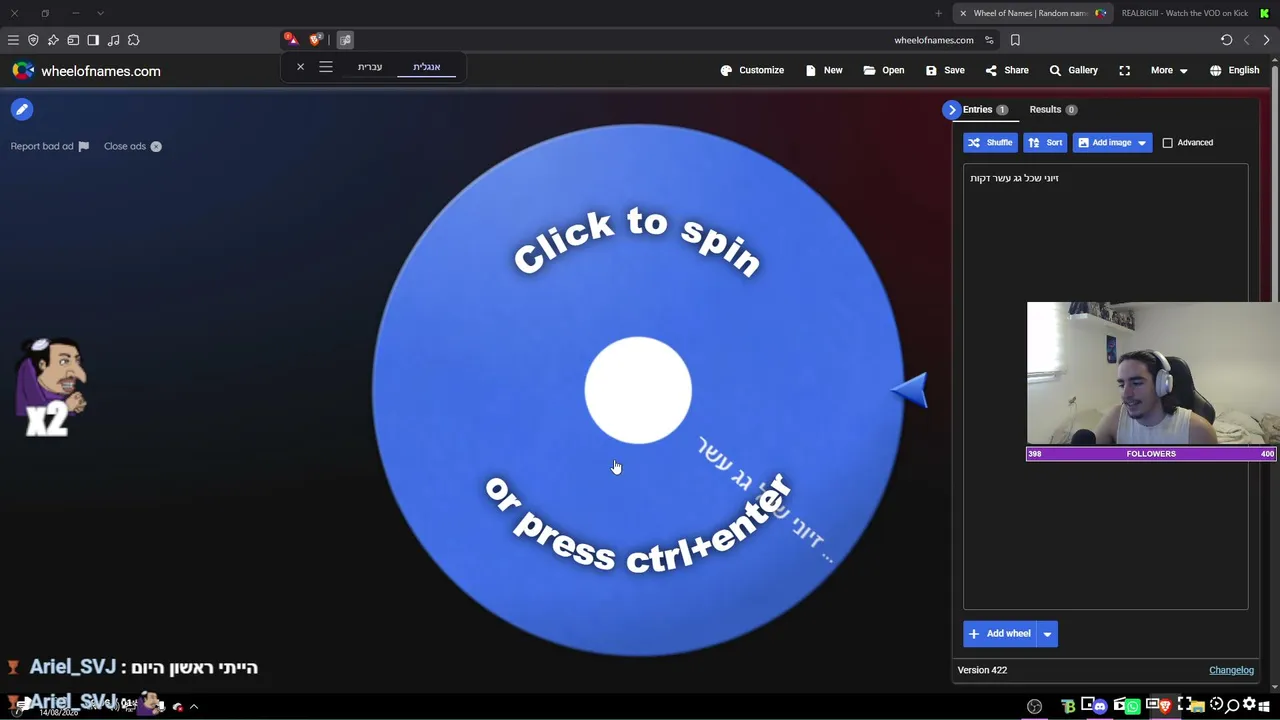Open the Brave Shields lion icon
The width and height of the screenshot is (1280, 720).
pos(316,40)
